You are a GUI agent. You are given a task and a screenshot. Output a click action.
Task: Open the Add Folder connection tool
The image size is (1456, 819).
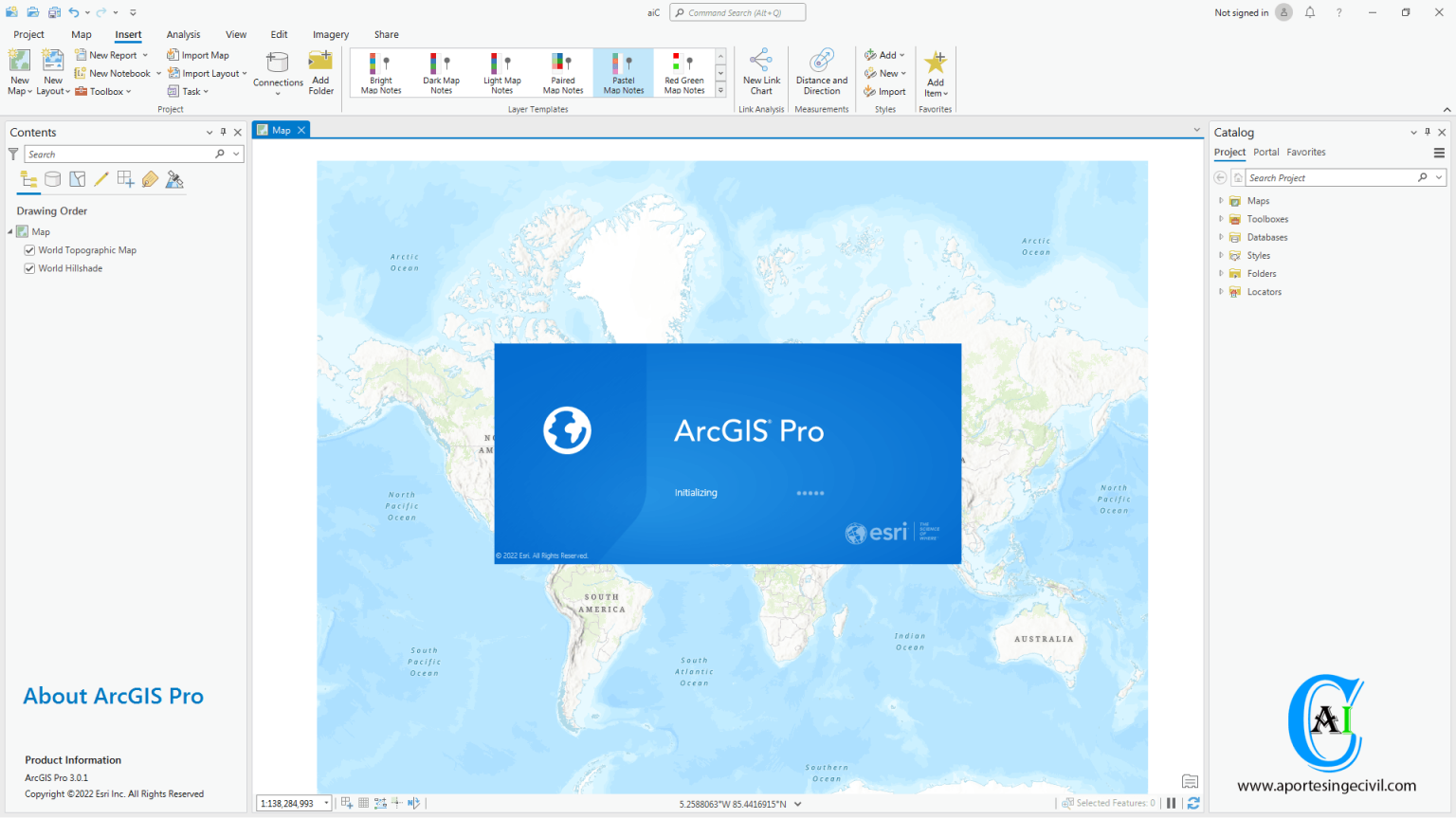(320, 72)
